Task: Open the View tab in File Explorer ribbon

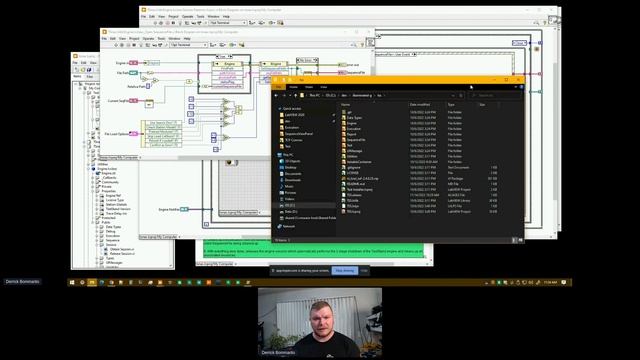Action: tap(323, 87)
